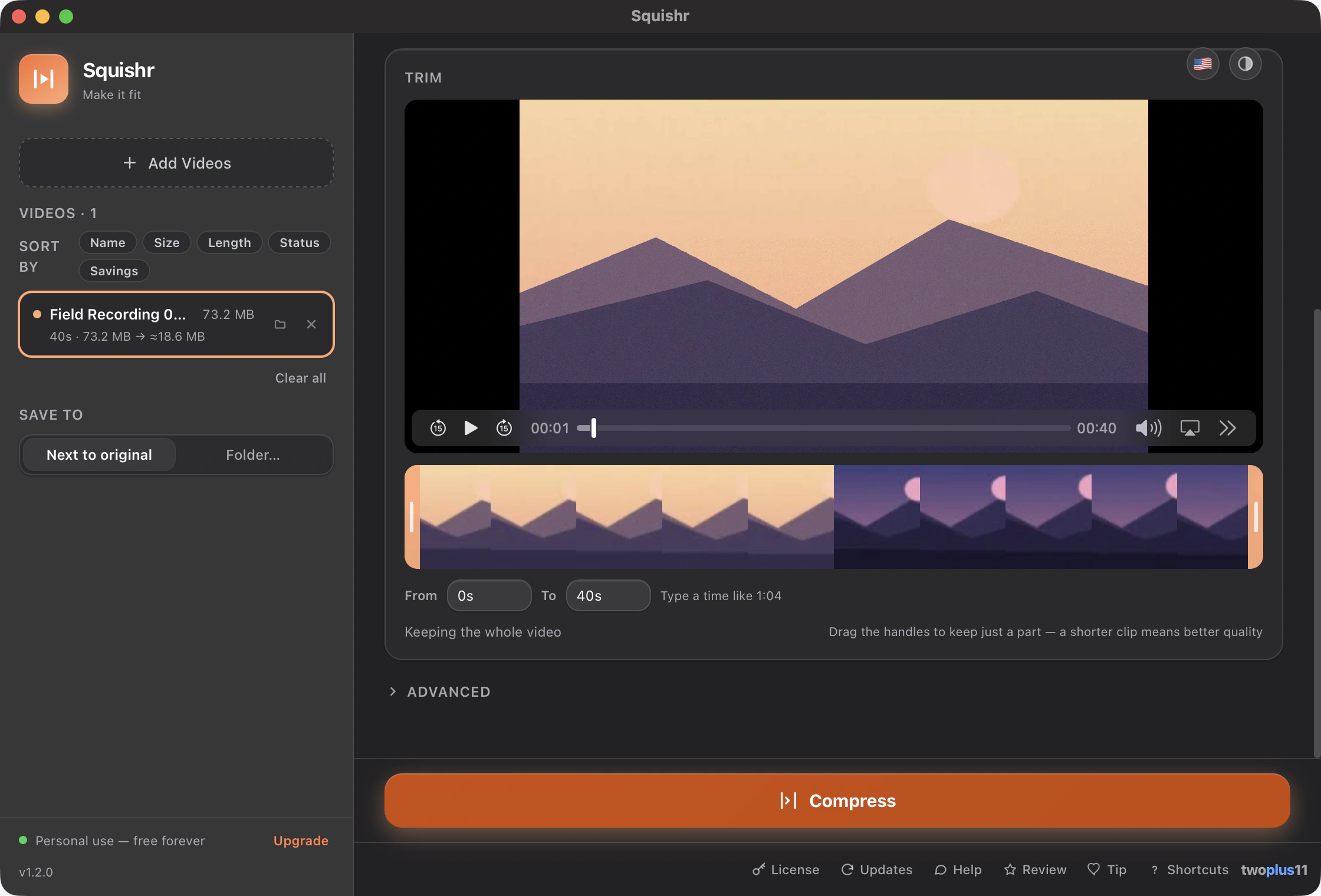
Task: Check for Updates in footer
Action: 876,869
